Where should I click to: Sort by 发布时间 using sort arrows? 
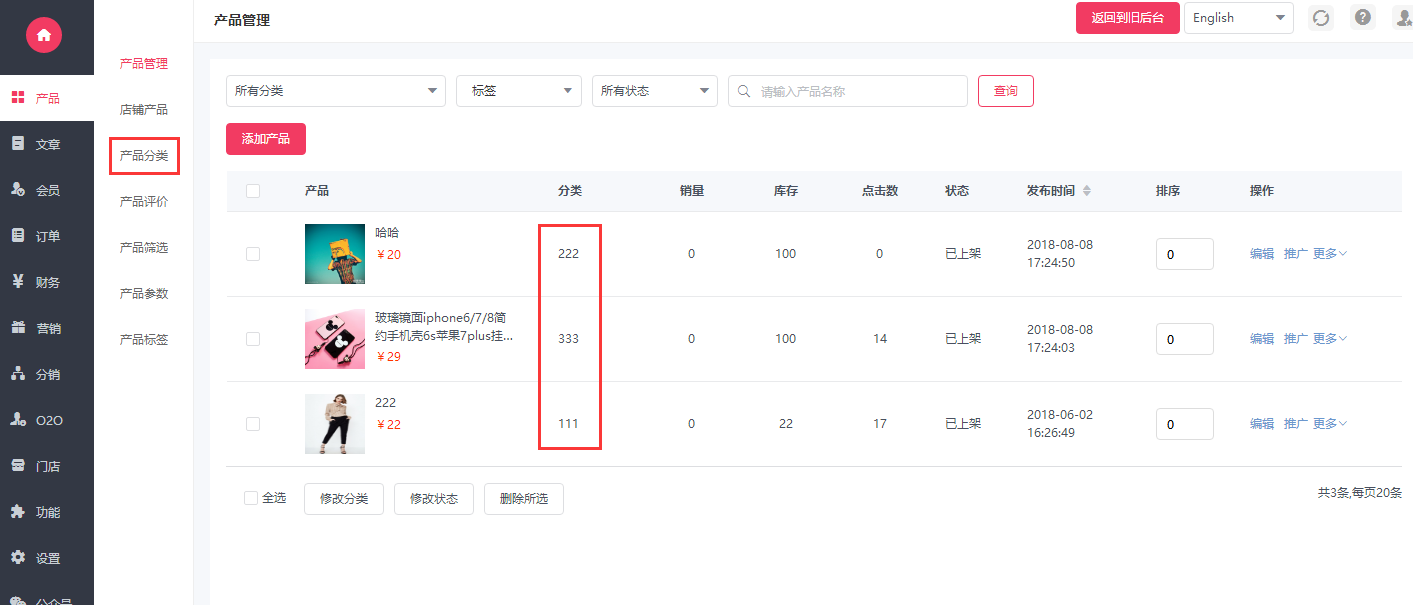(x=1087, y=191)
